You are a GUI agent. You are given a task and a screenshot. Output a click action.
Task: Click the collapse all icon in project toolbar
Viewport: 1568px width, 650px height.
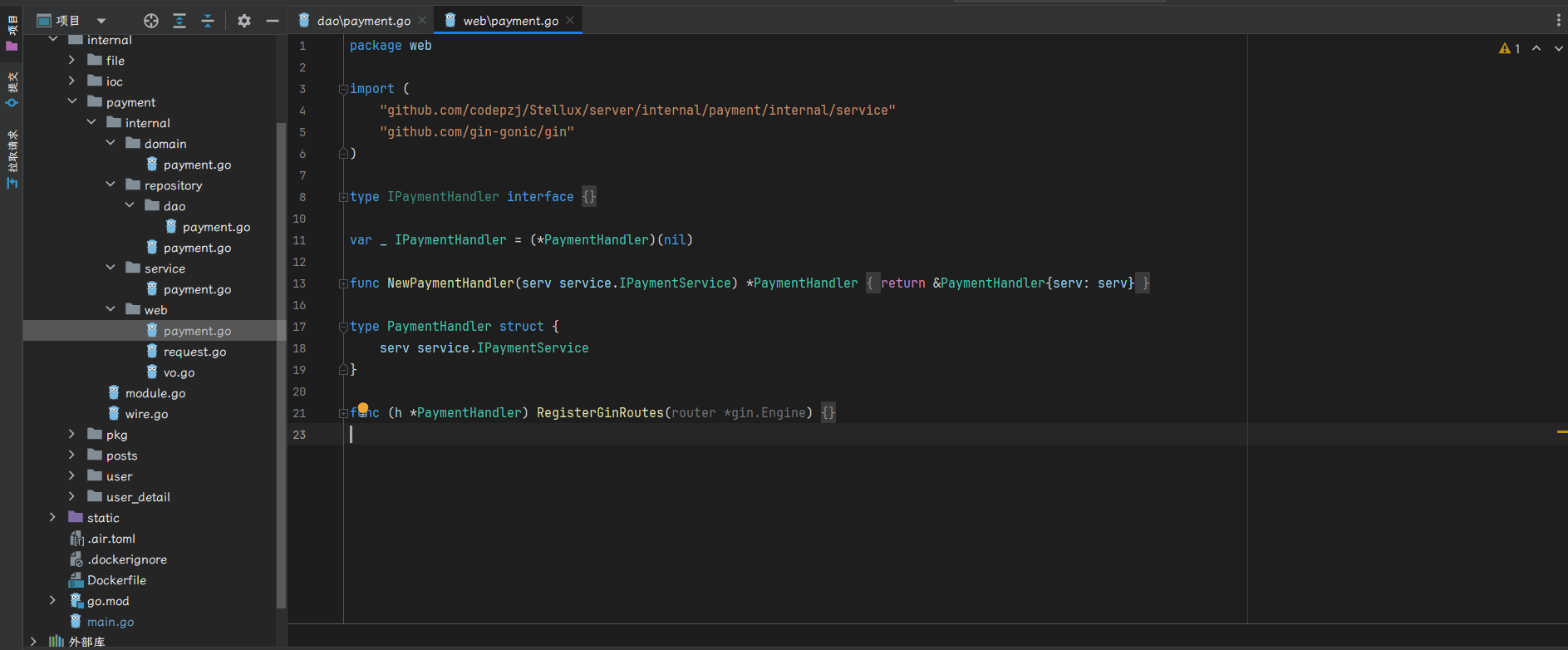208,21
